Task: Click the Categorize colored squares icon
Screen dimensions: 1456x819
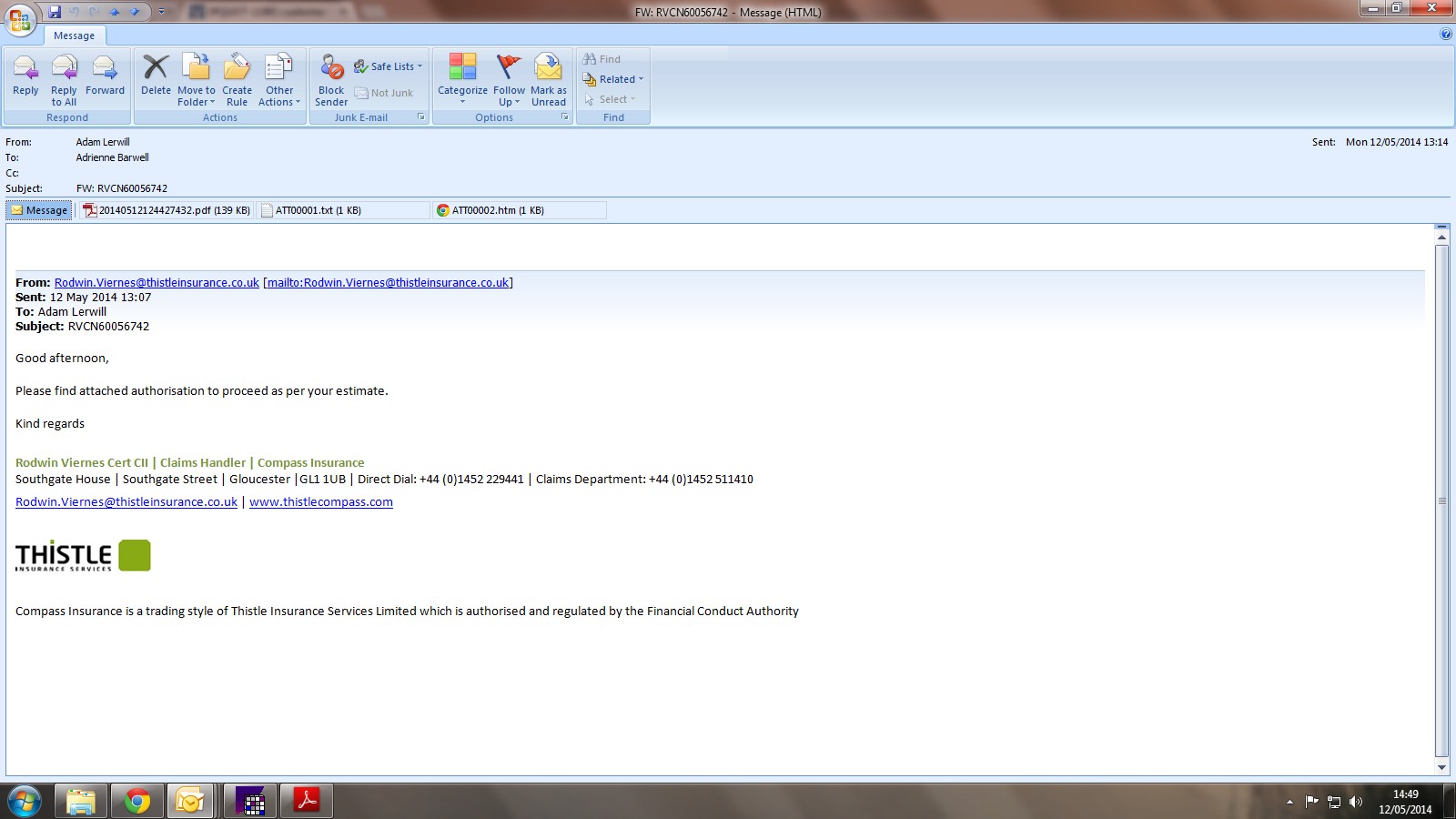Action: 462,66
